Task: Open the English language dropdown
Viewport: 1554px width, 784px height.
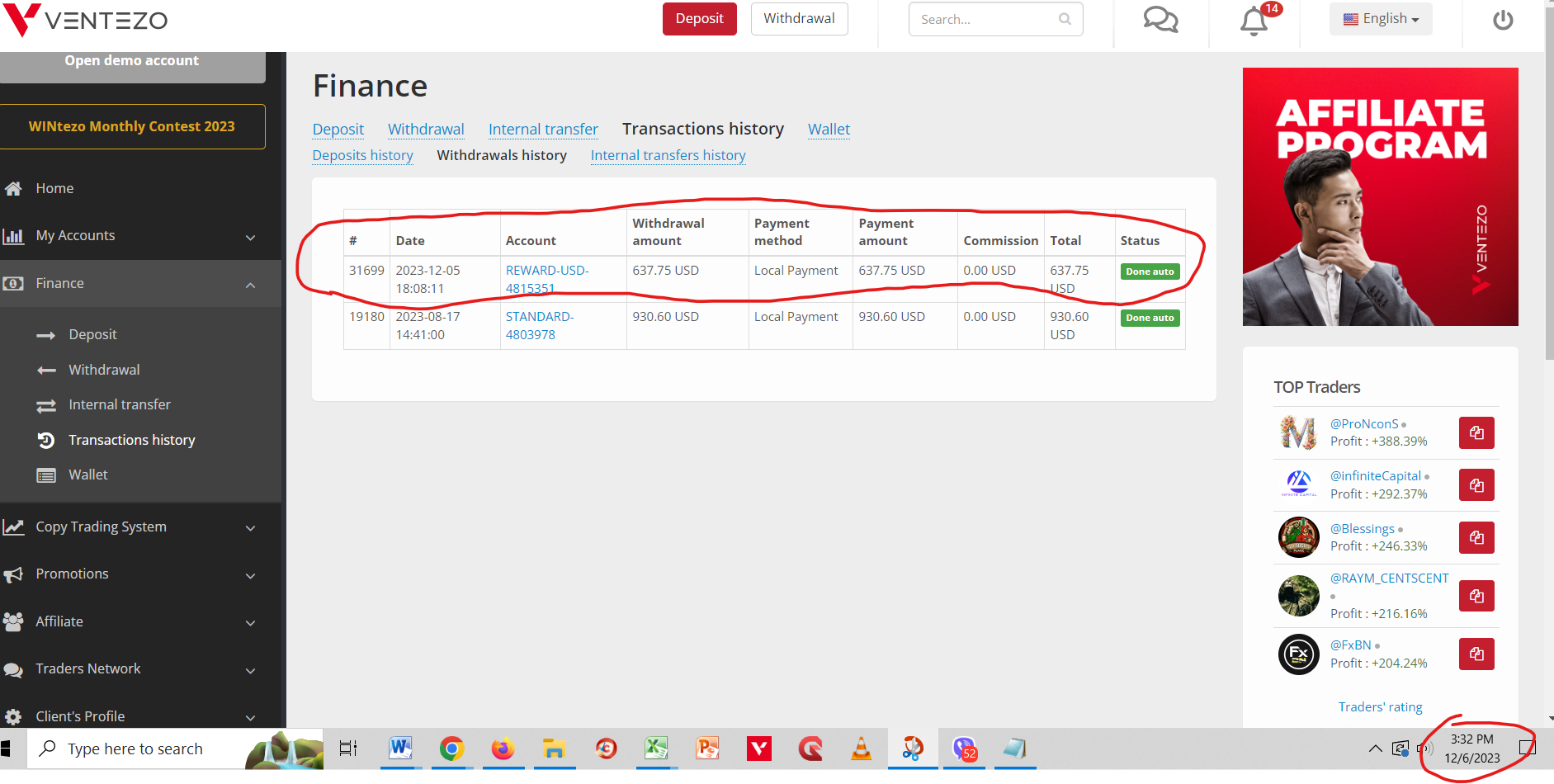Action: point(1381,19)
